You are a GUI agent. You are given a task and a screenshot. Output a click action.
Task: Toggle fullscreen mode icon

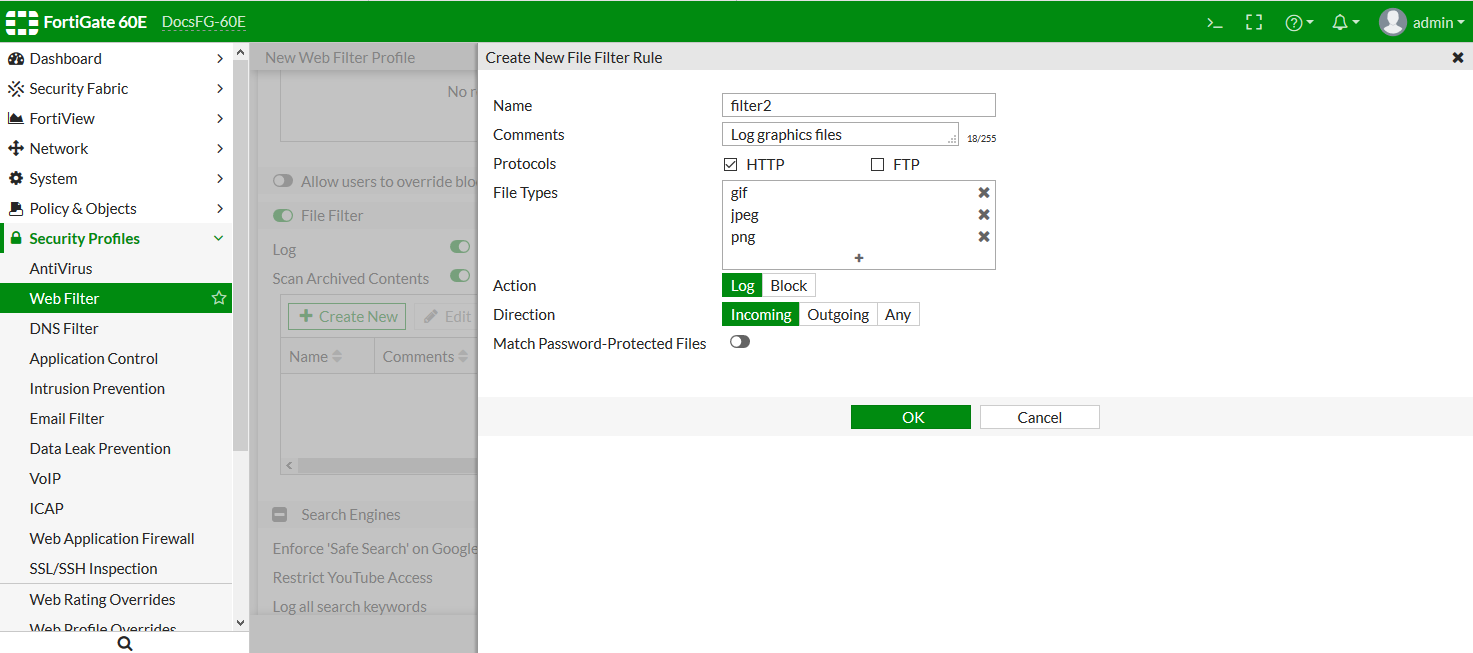1254,22
